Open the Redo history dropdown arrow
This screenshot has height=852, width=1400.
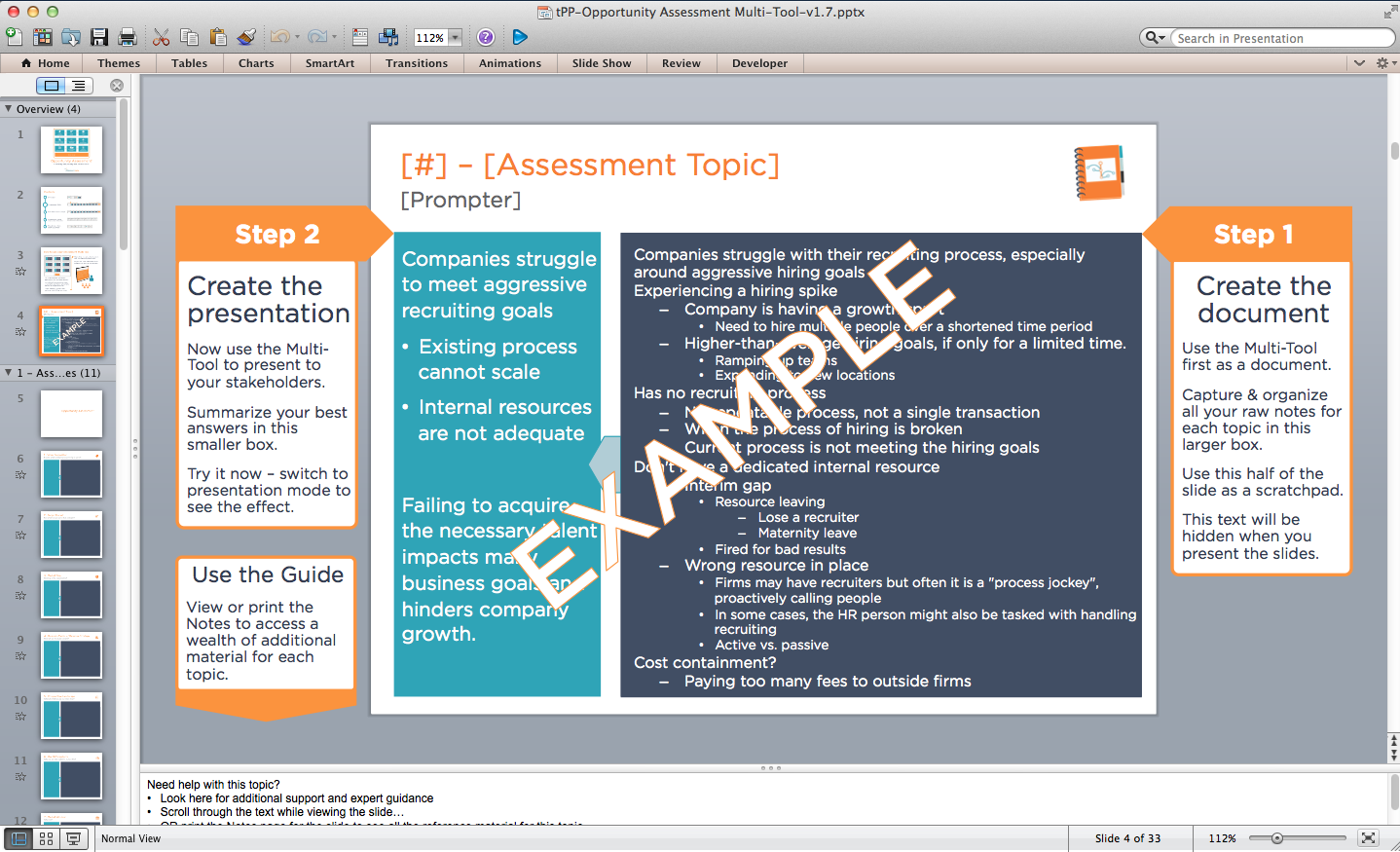[x=334, y=37]
